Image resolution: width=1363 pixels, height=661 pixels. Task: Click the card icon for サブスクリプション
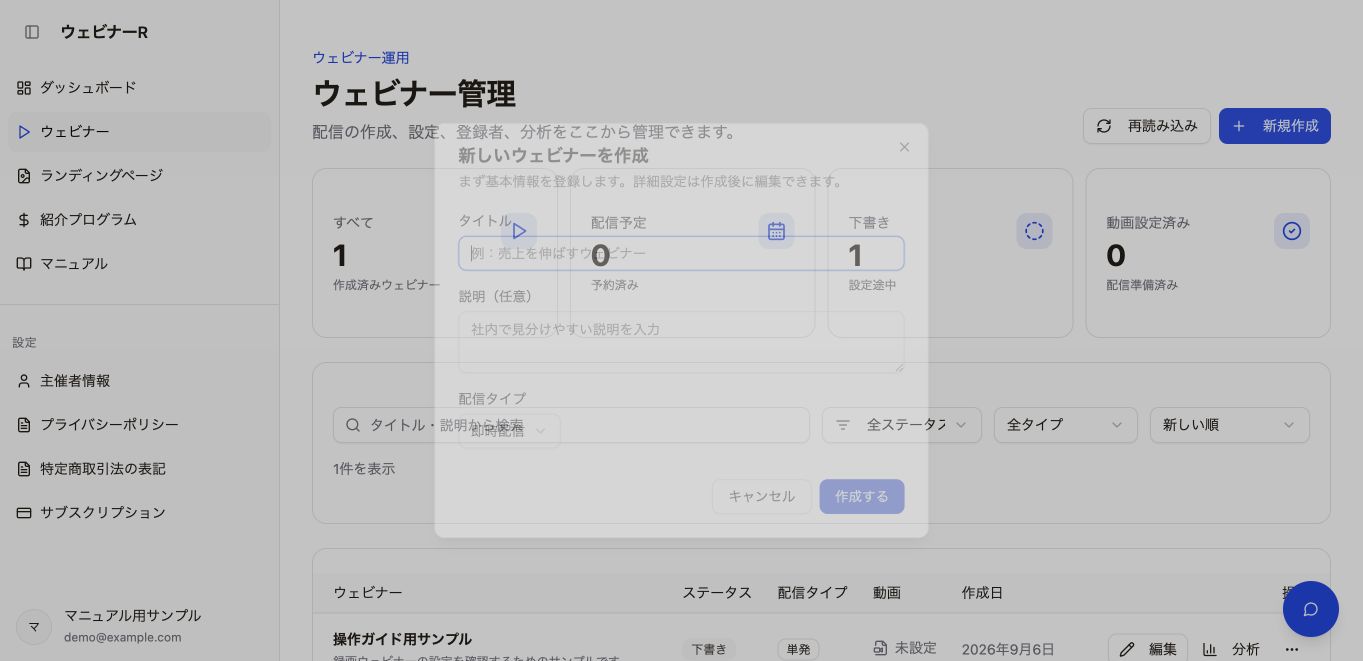pos(24,513)
